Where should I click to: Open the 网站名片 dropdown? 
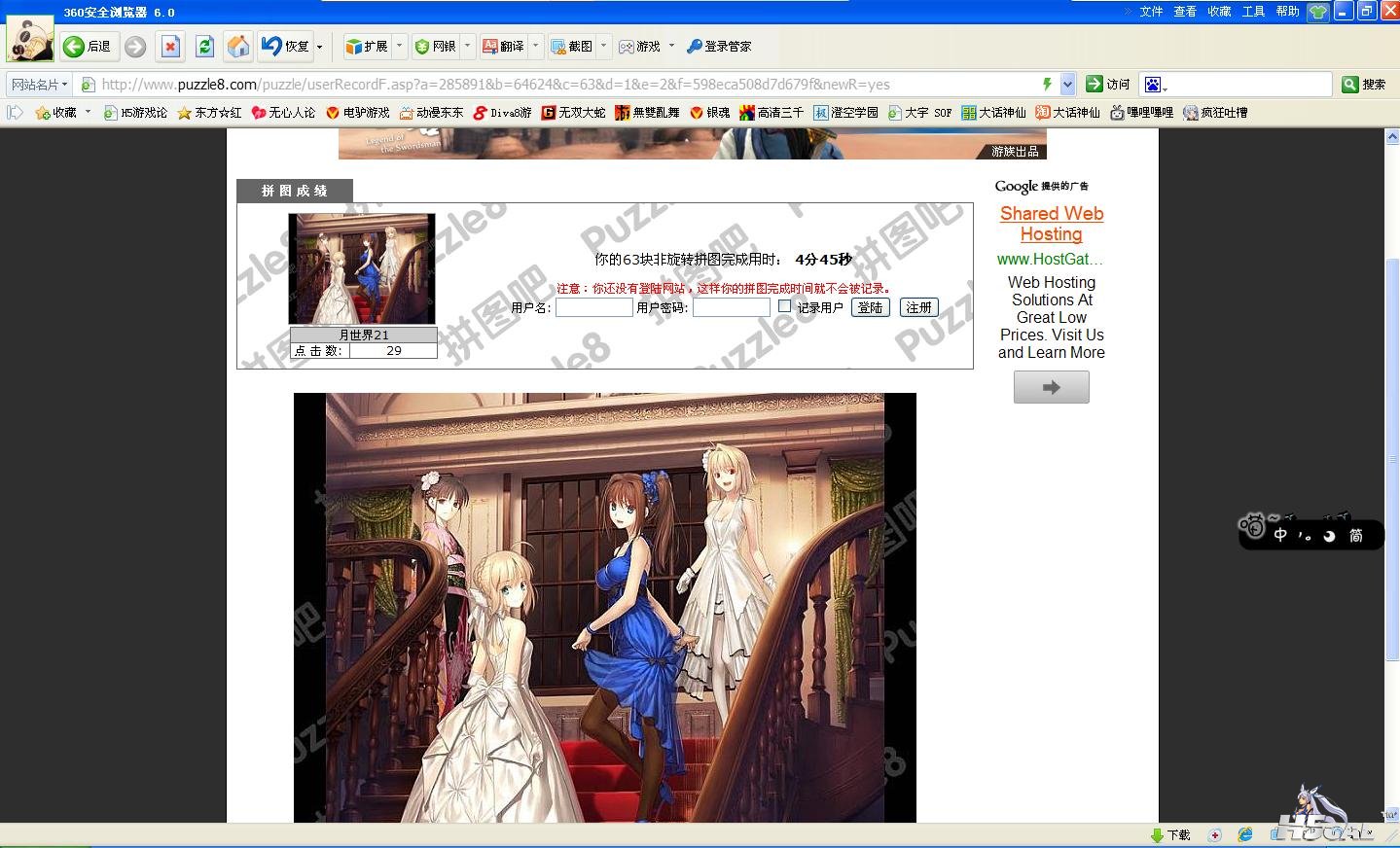[40, 85]
